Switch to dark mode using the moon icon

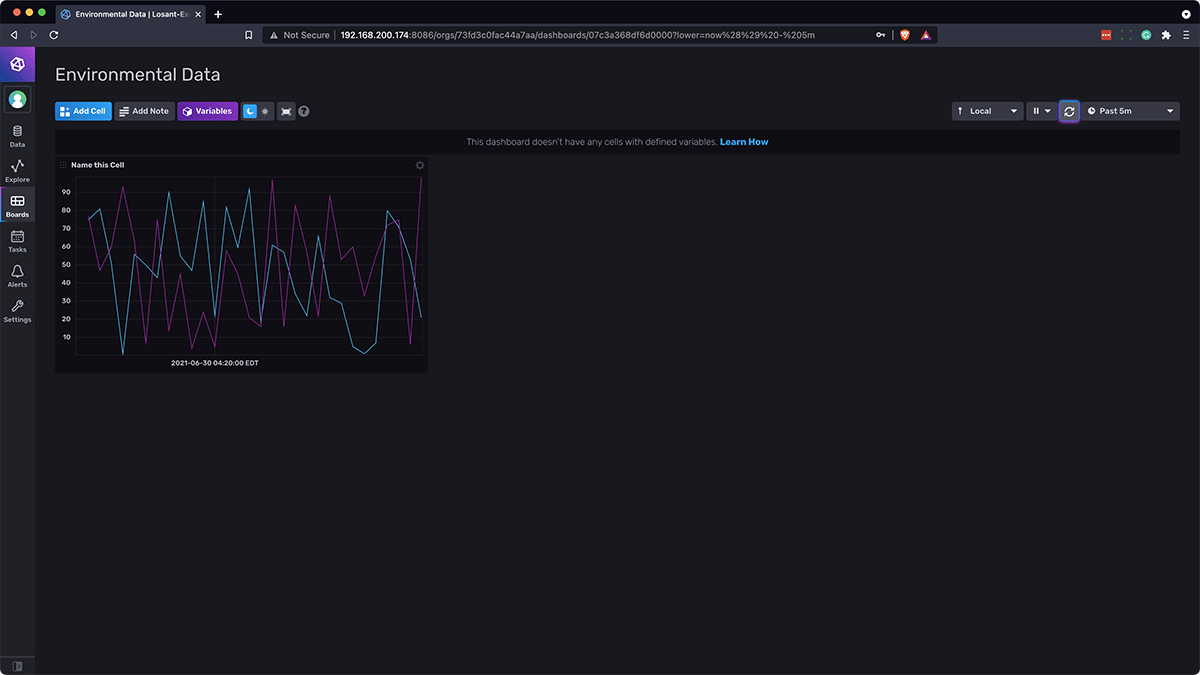[250, 111]
